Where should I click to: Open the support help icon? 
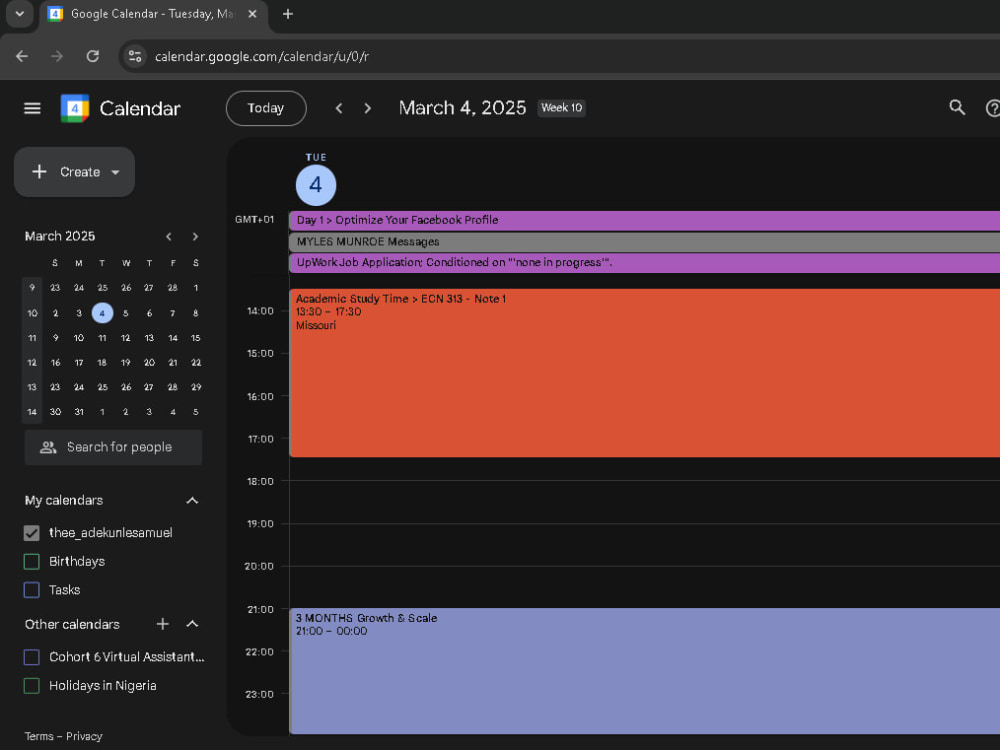coord(992,108)
